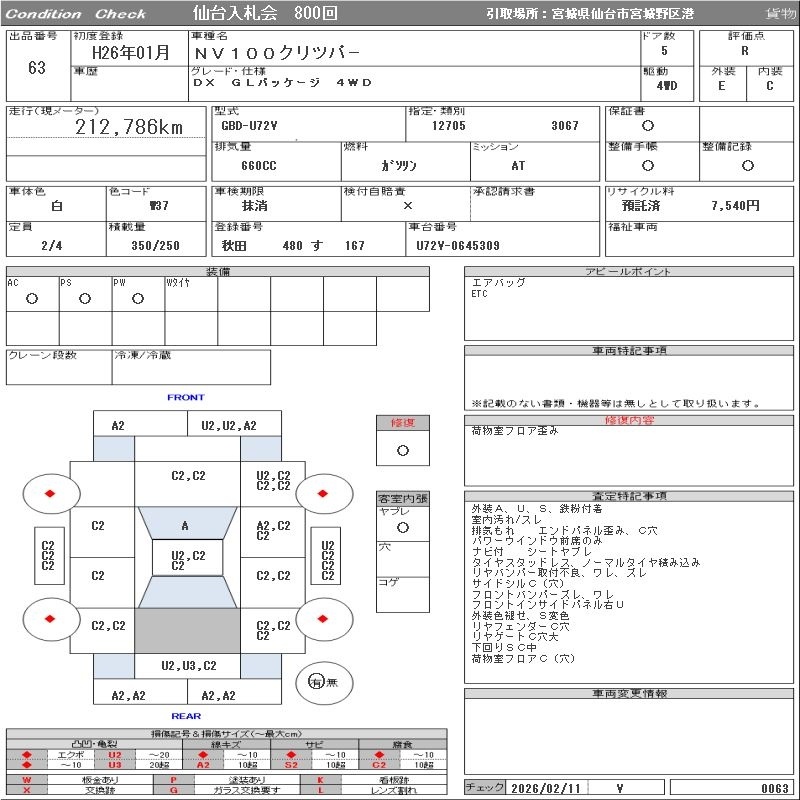The width and height of the screenshot is (800, 800).
Task: Select the ヤブレ interior tear circle
Action: click(x=403, y=528)
